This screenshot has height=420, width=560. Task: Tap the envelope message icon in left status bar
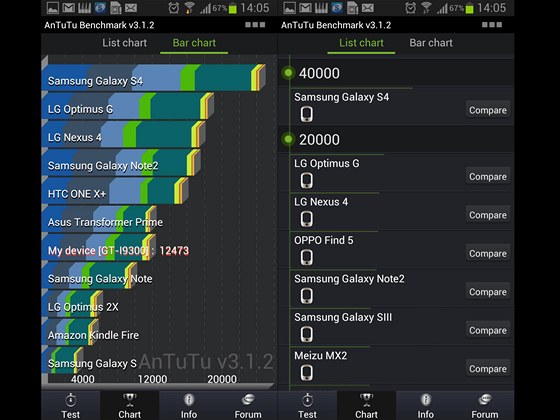pyautogui.click(x=131, y=8)
